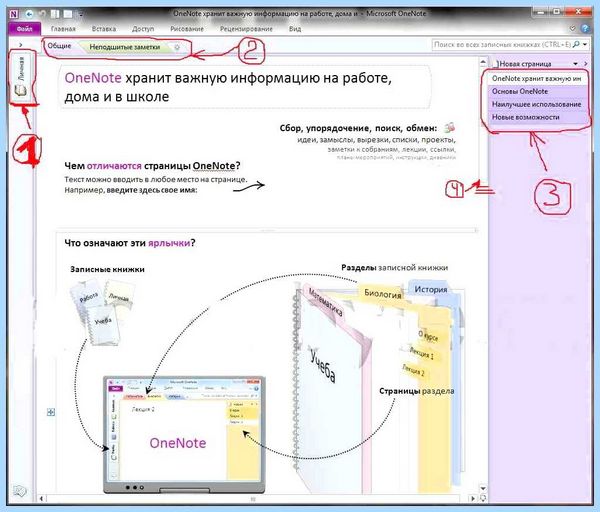Click the История tab in the illustration
600x512 pixels.
pos(431,290)
